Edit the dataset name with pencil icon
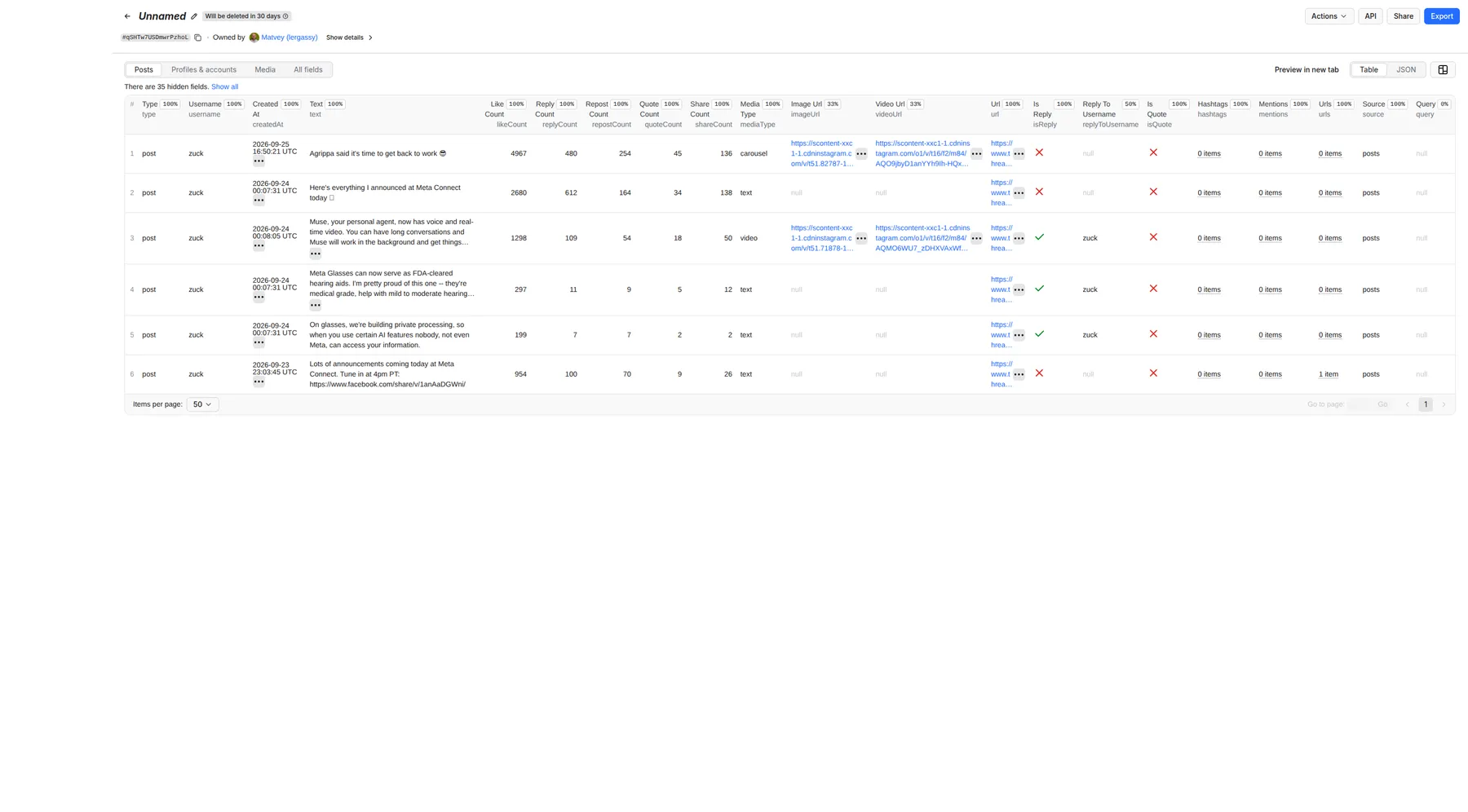This screenshot has width=1468, height=812. (x=194, y=16)
